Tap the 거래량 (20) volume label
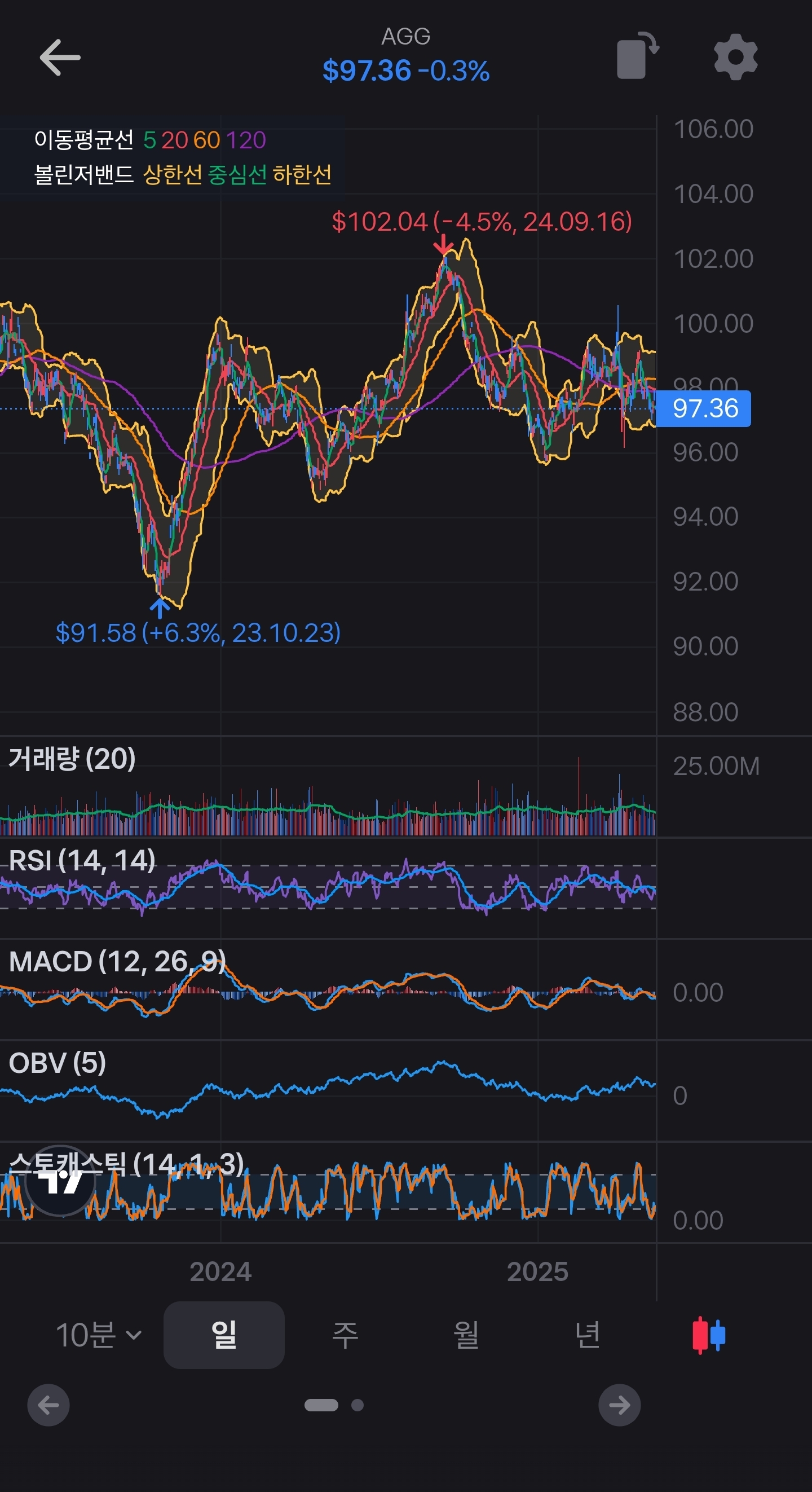Viewport: 812px width, 1492px height. 72,758
